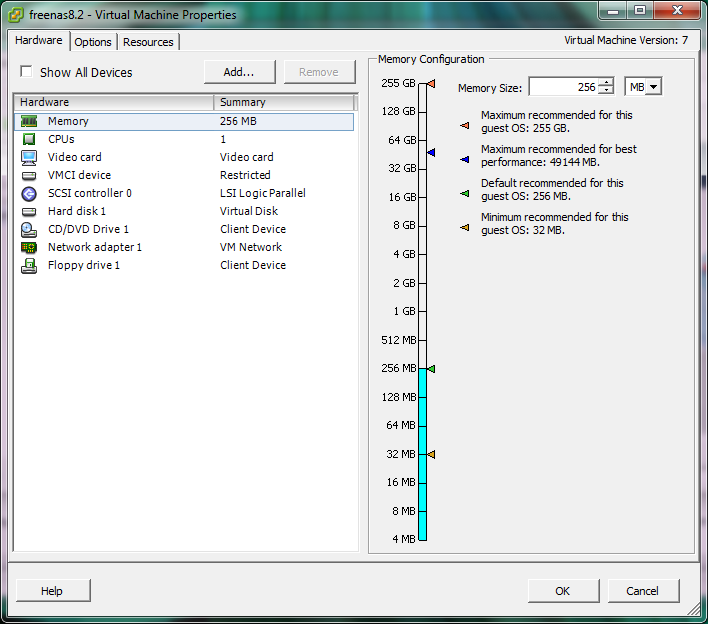
Task: Select the 'CPUs' row label
Action: click(x=61, y=139)
